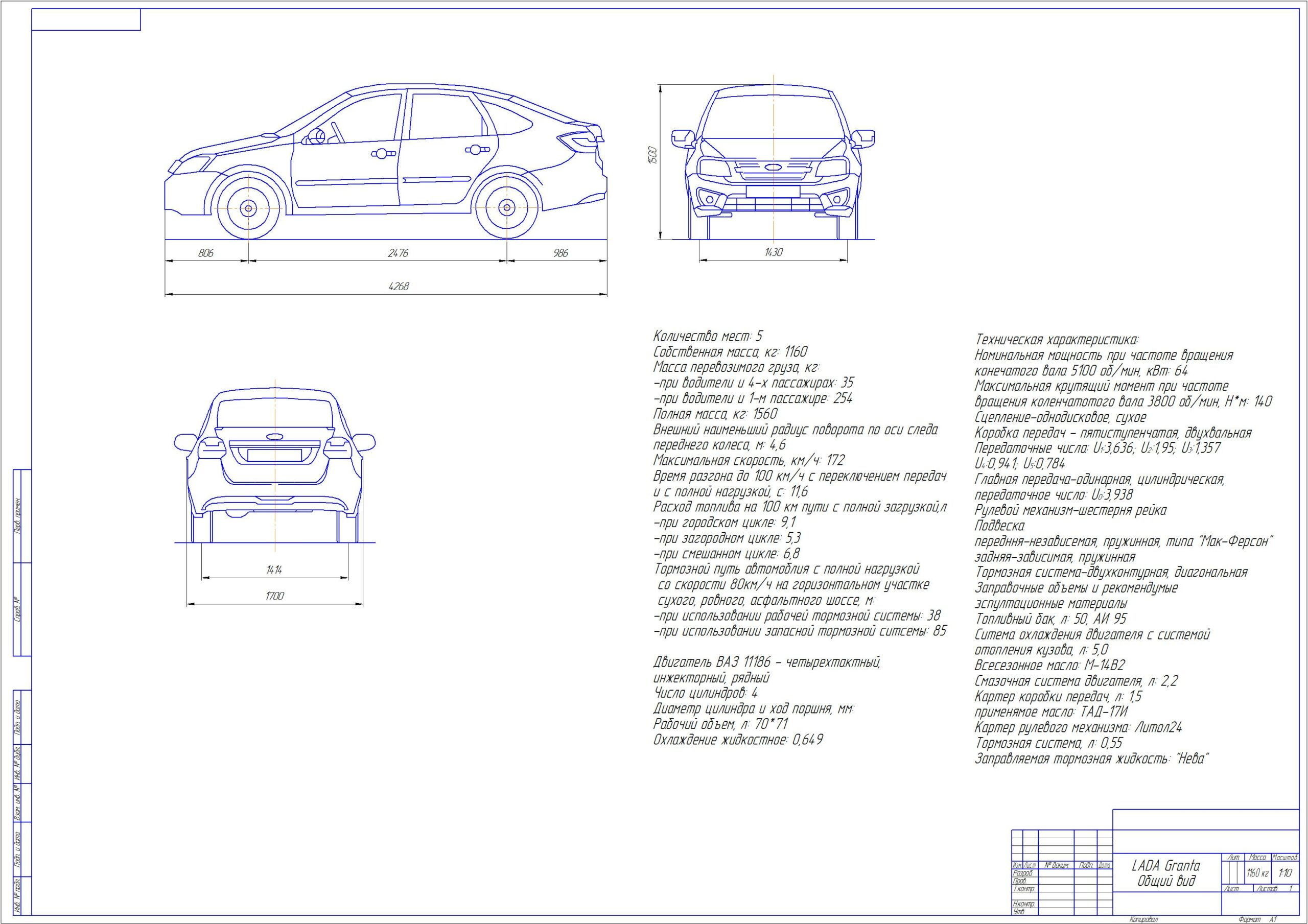Select 'Картер рулевого механизма: Литол24'
1308x924 pixels.
tap(1079, 727)
